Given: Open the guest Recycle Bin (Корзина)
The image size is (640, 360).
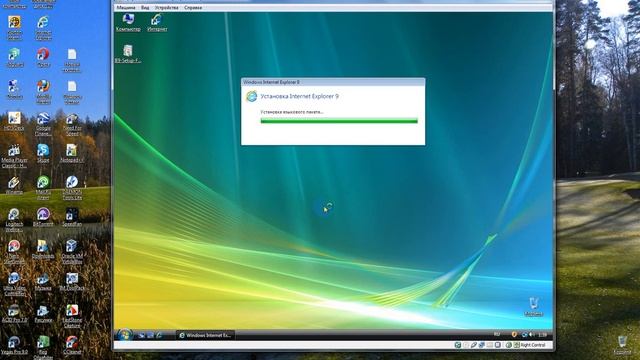Looking at the screenshot, I should click(x=533, y=307).
